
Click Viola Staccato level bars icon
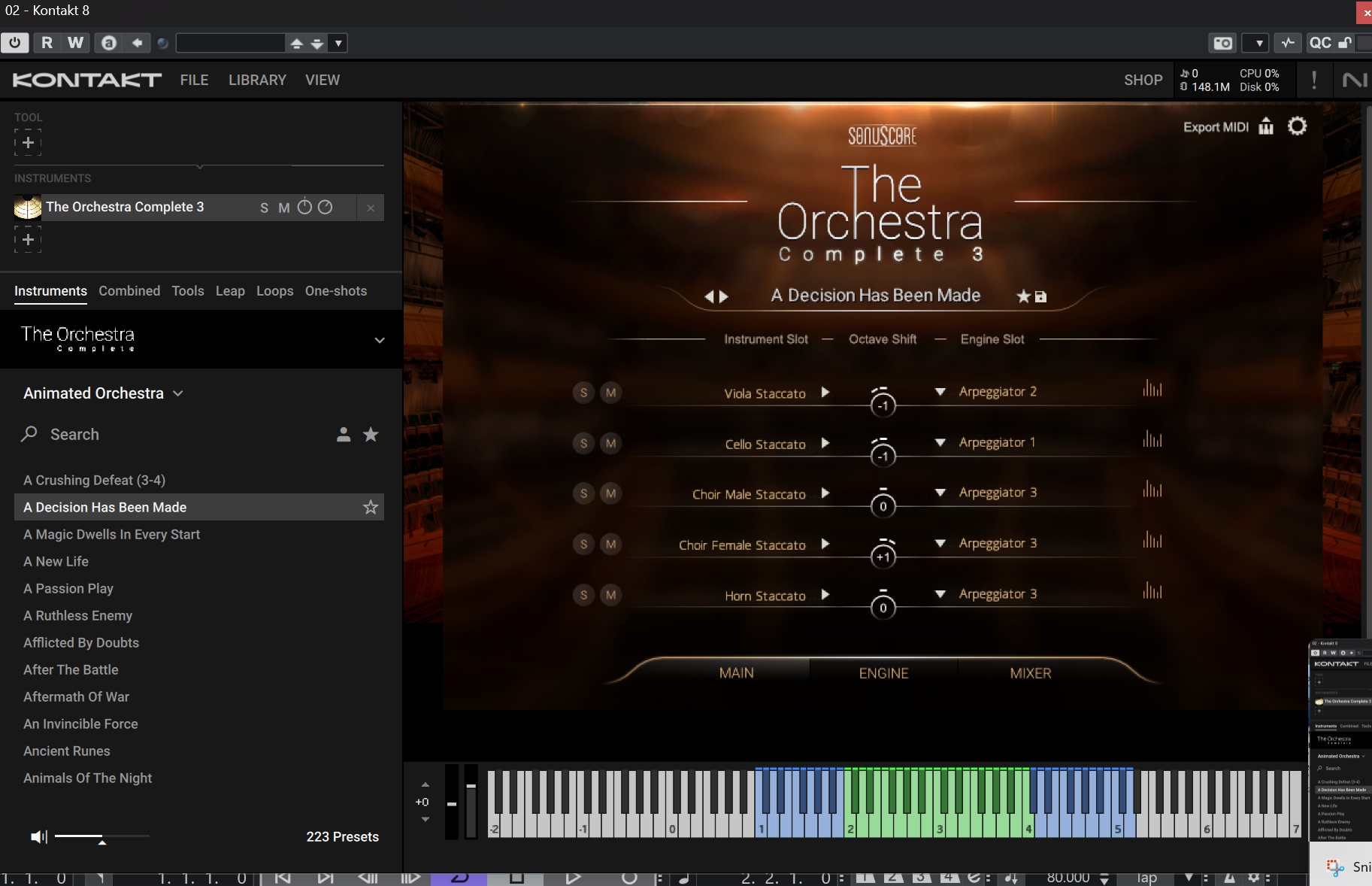click(1152, 389)
